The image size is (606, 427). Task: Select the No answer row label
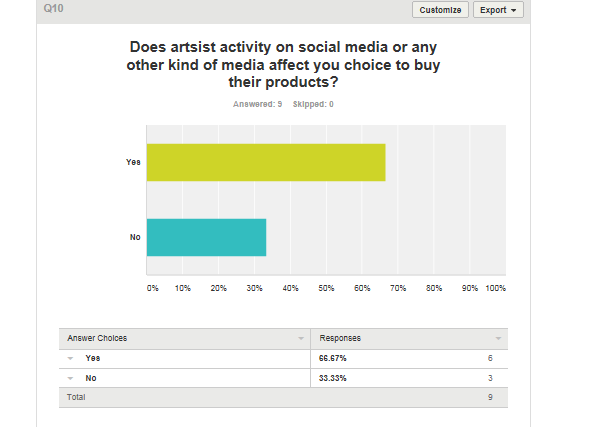(91, 378)
